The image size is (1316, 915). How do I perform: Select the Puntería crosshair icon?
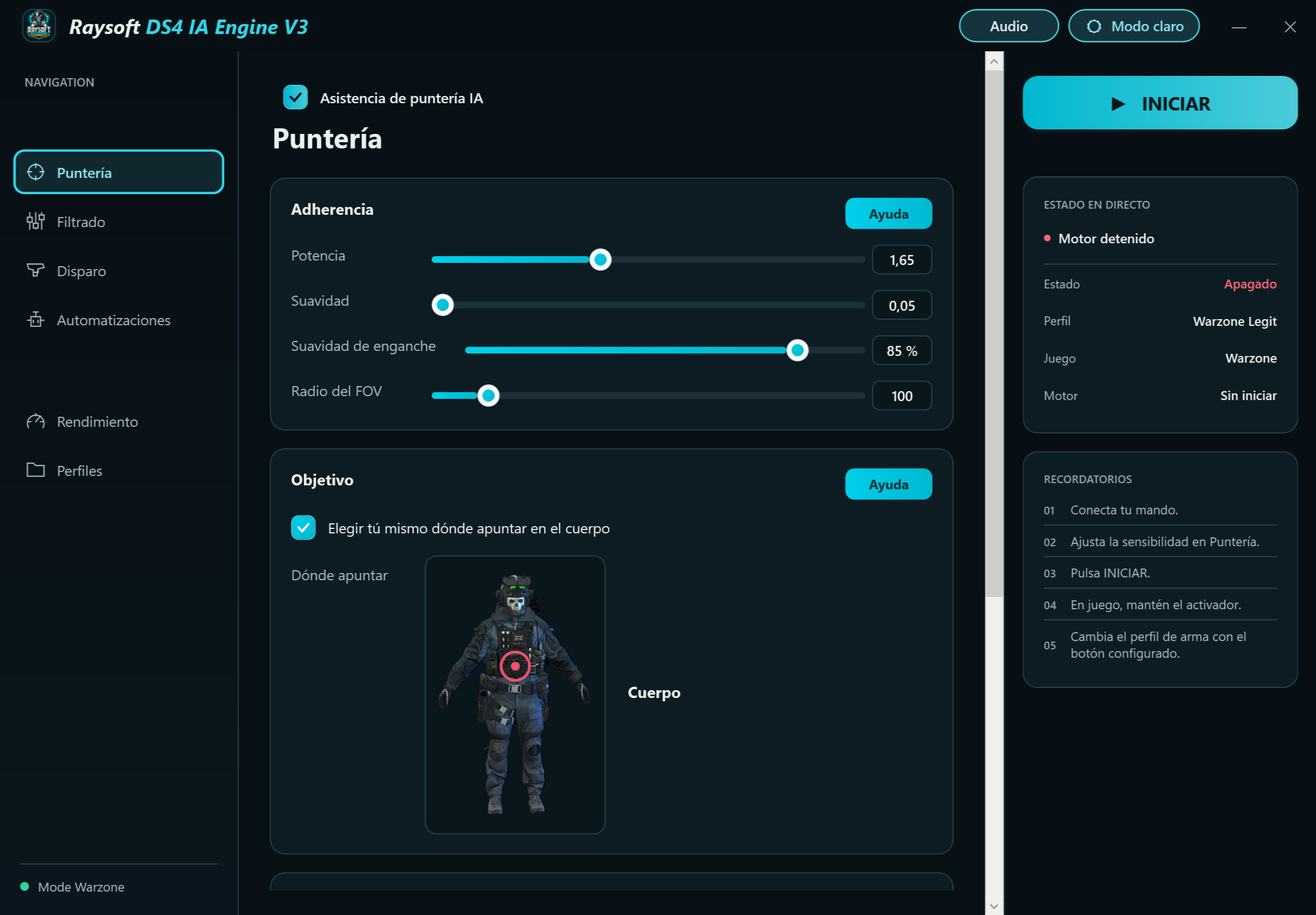coord(36,172)
